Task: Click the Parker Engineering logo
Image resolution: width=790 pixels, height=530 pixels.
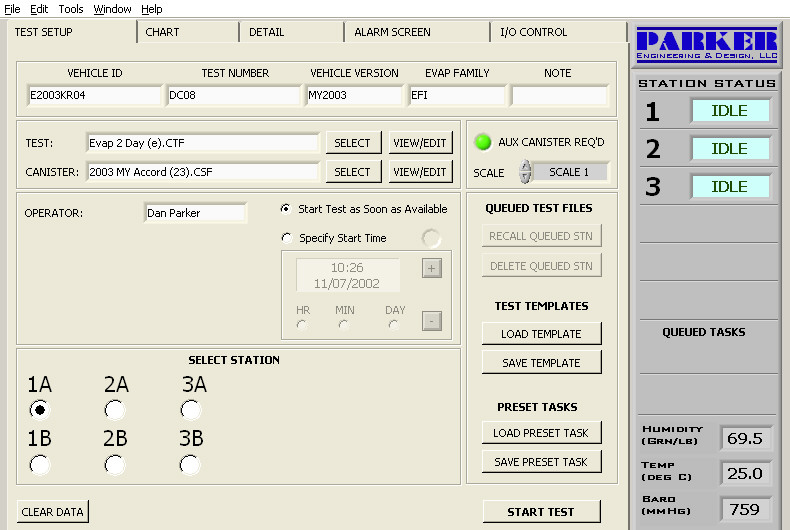Action: pyautogui.click(x=707, y=46)
